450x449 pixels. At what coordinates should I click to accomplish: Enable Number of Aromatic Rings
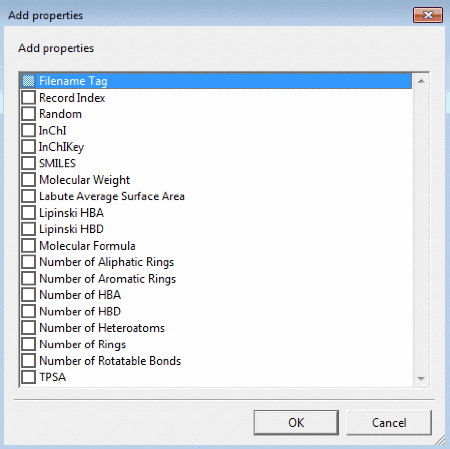pos(28,278)
